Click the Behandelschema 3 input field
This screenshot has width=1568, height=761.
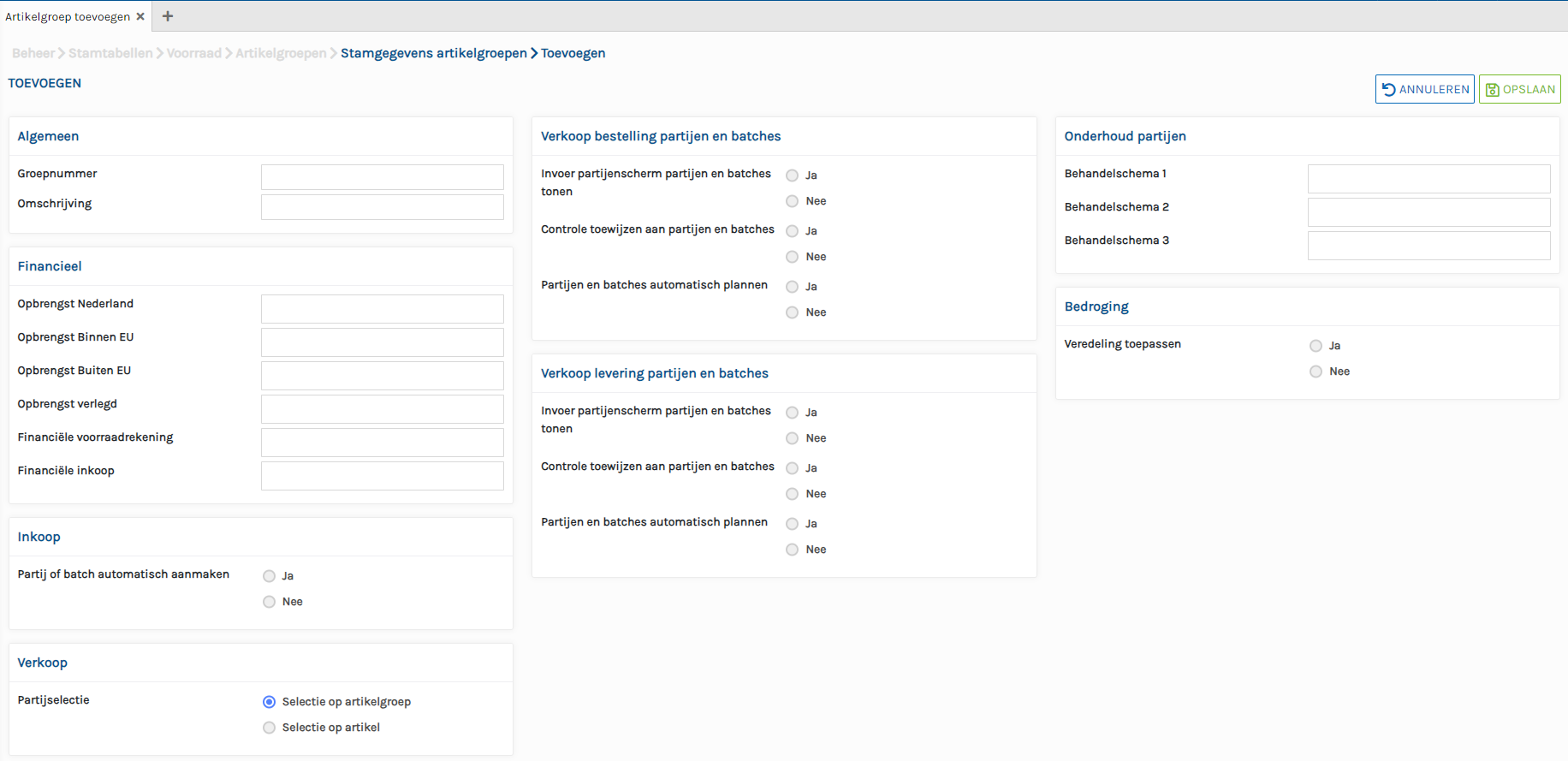[x=1428, y=246]
